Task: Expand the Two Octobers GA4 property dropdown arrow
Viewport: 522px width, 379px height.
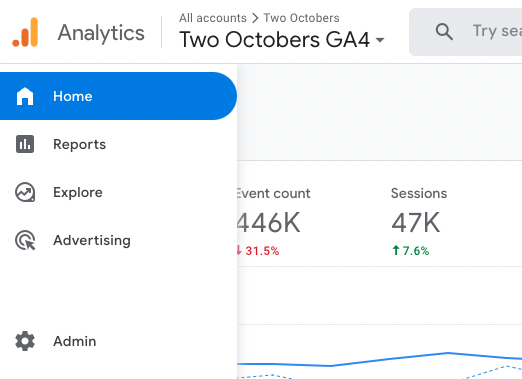Action: point(380,40)
